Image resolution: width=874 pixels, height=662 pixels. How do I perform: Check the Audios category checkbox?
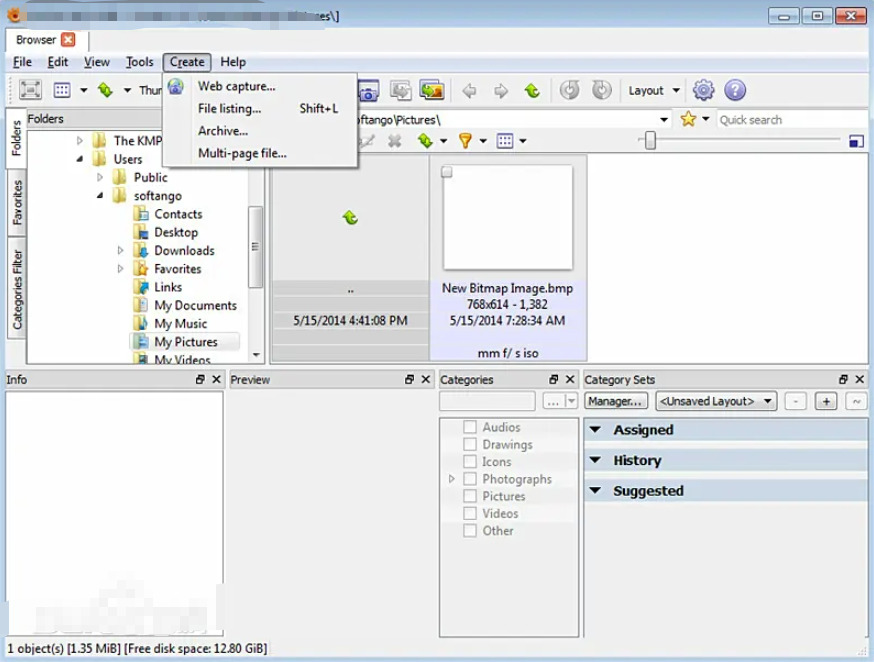[469, 427]
